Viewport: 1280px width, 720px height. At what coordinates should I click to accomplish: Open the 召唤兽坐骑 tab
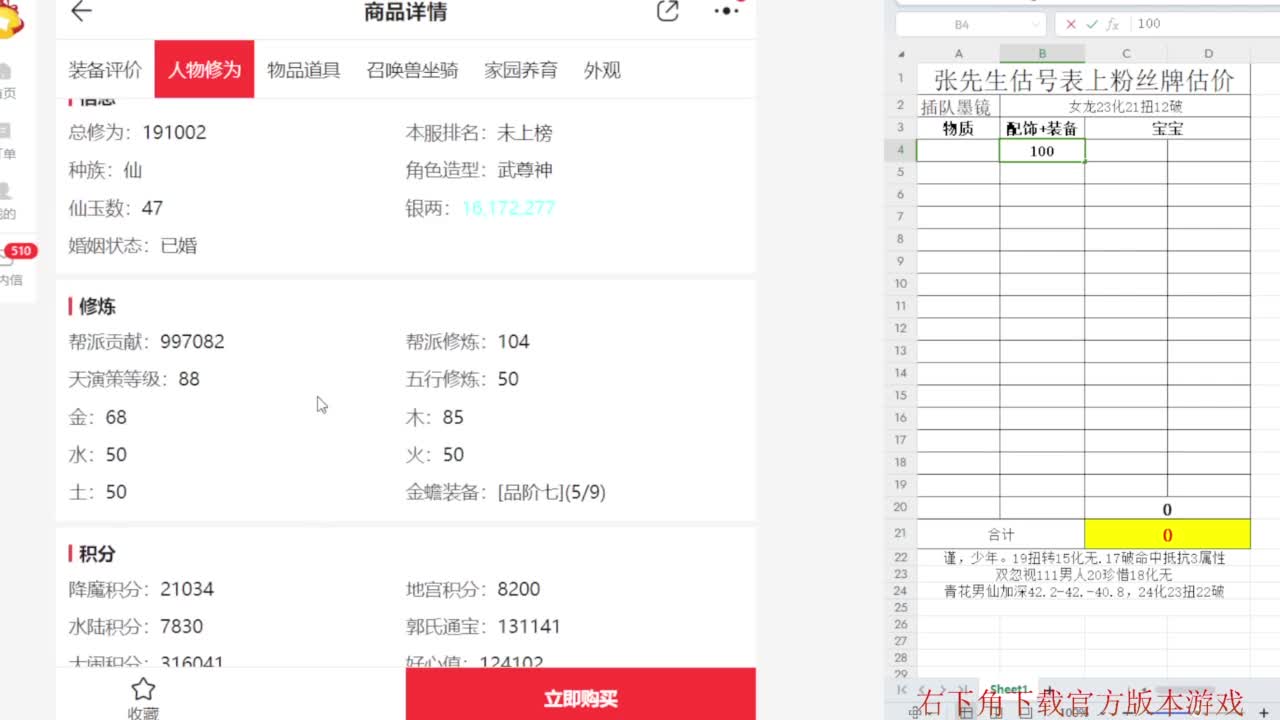(412, 70)
